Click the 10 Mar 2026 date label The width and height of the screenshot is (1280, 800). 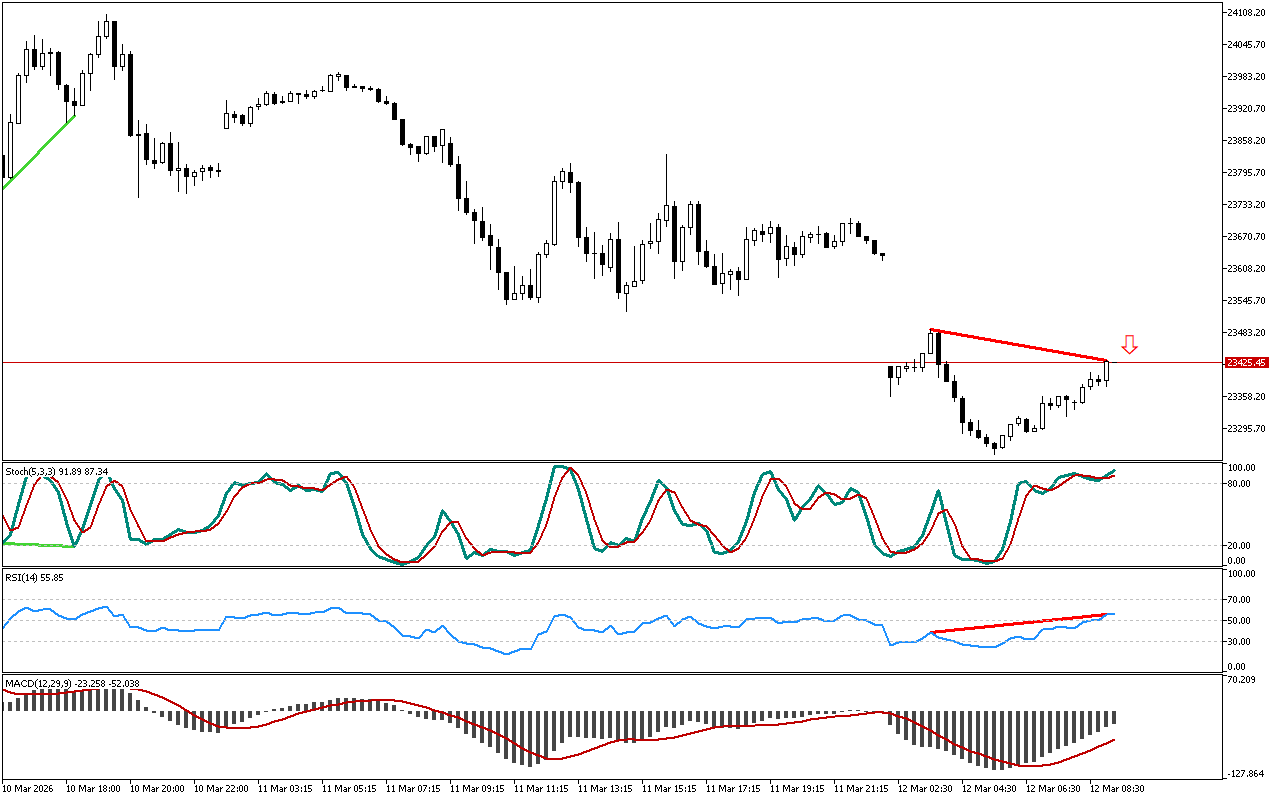(x=28, y=789)
